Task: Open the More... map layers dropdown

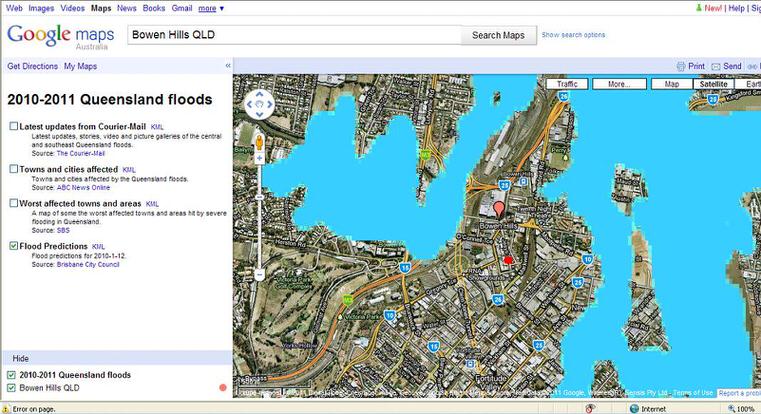Action: coord(619,84)
